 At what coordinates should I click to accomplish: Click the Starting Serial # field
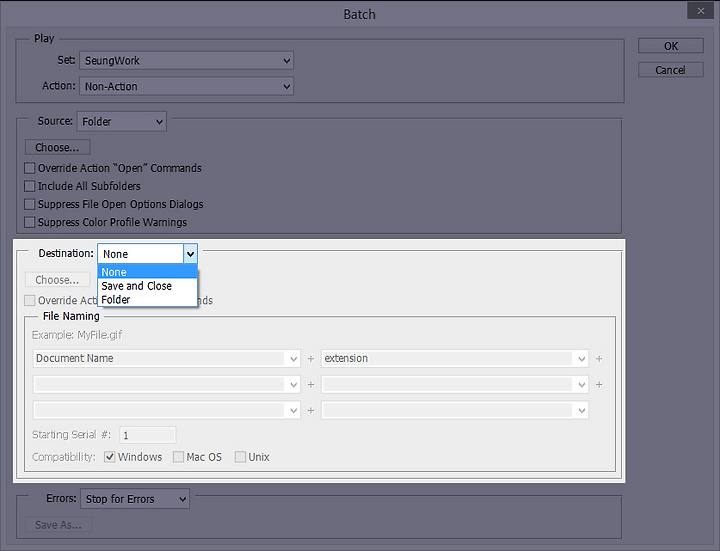147,435
